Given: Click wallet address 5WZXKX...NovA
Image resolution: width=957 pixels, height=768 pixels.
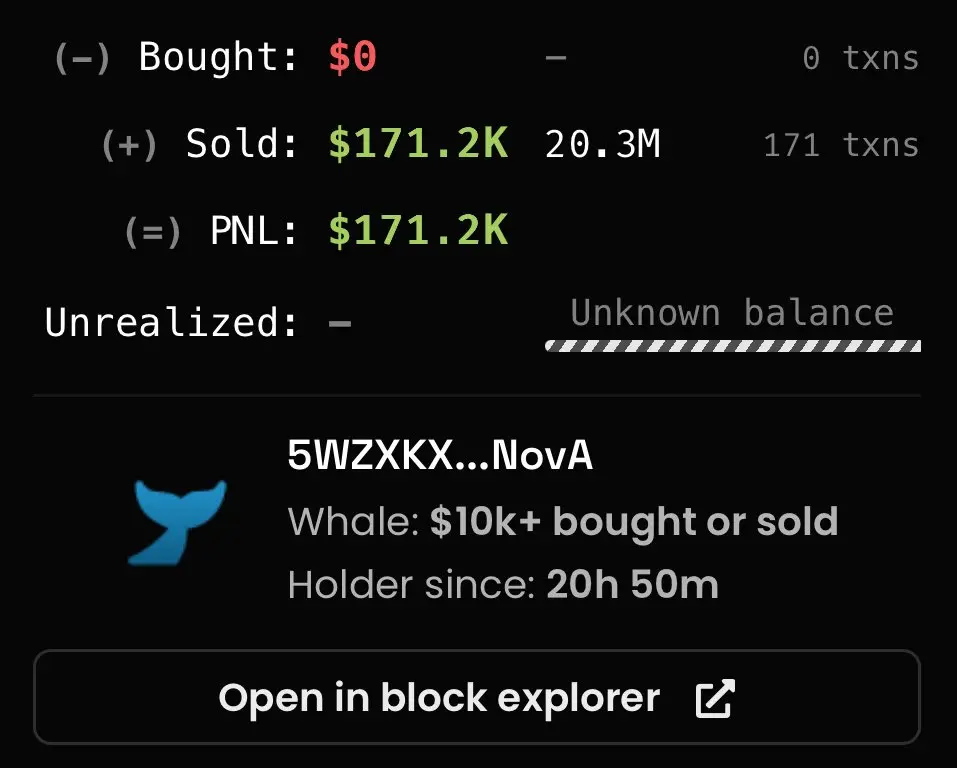Looking at the screenshot, I should 440,456.
